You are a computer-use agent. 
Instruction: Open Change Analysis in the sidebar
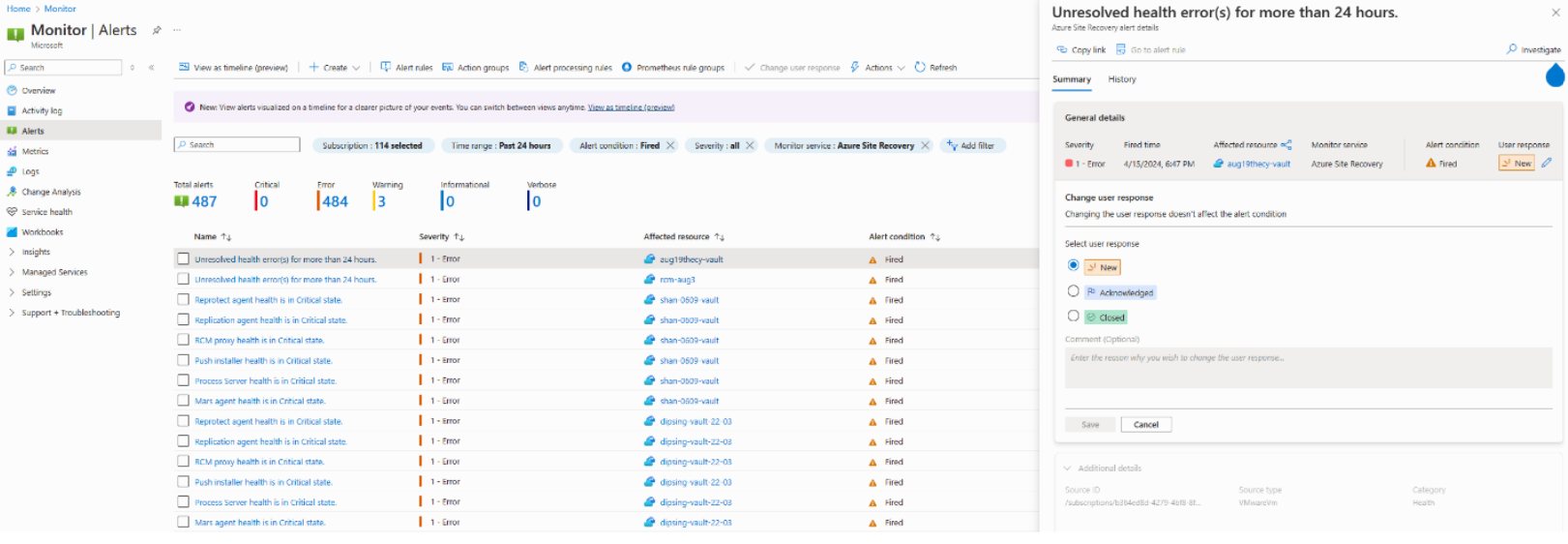click(x=51, y=193)
